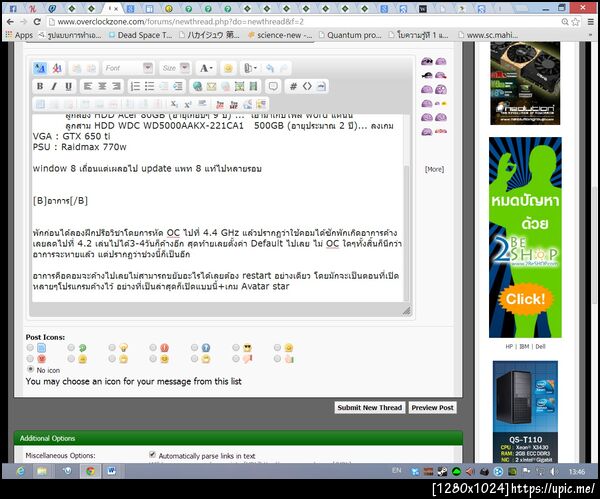This screenshot has width=600, height=499.
Task: Click inside the message text area
Action: coord(218,208)
